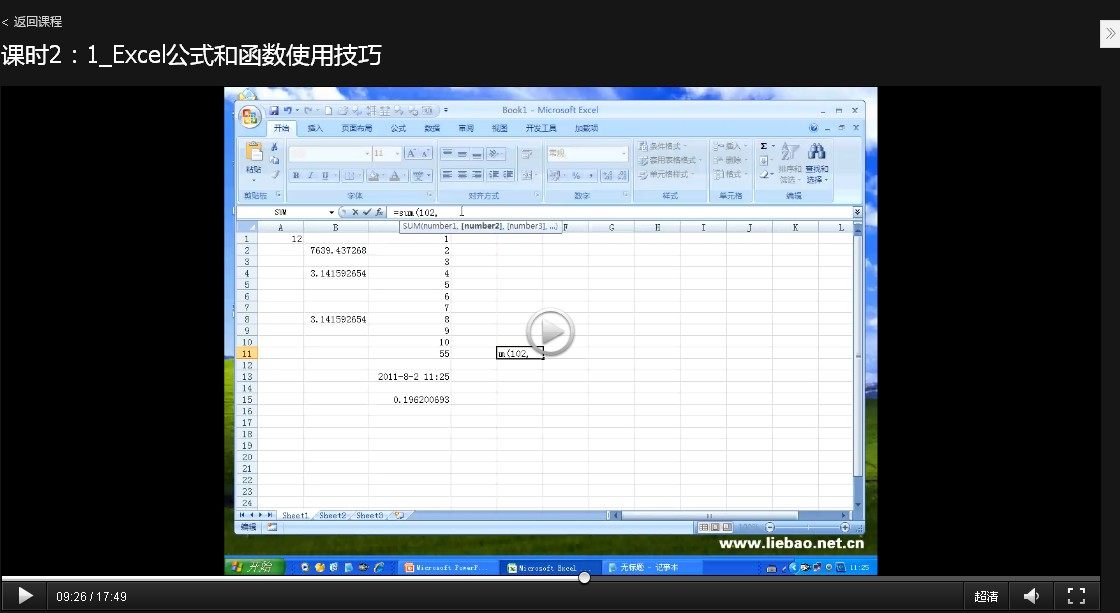Click the play button in player bar
This screenshot has width=1120, height=613.
click(x=25, y=596)
